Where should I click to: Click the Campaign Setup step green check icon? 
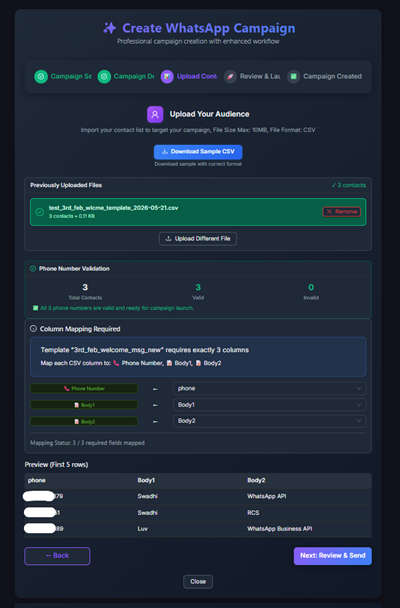41,76
